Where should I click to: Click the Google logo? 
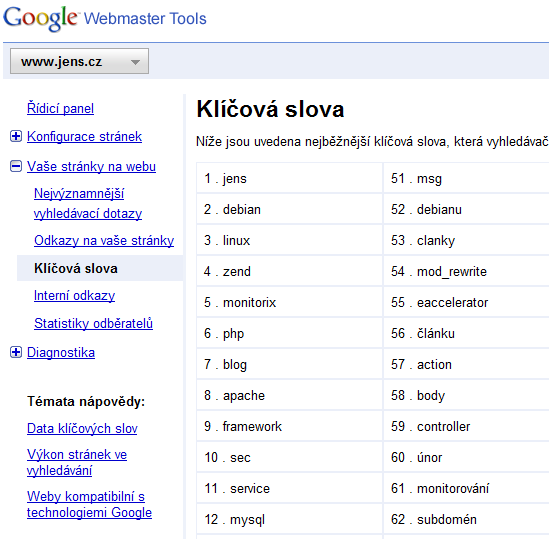pos(40,19)
